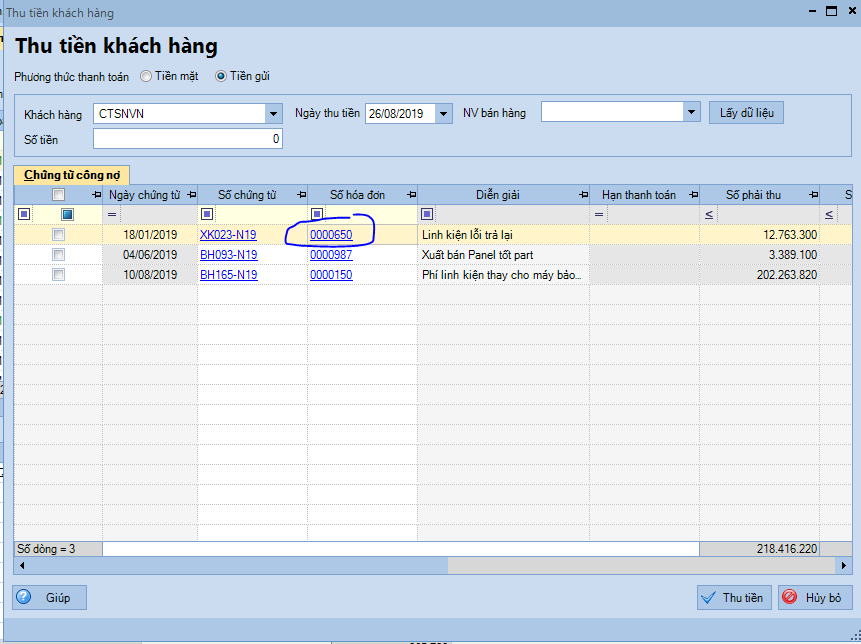Expand the NV bán hàng dropdown
This screenshot has height=644, width=861.
691,113
